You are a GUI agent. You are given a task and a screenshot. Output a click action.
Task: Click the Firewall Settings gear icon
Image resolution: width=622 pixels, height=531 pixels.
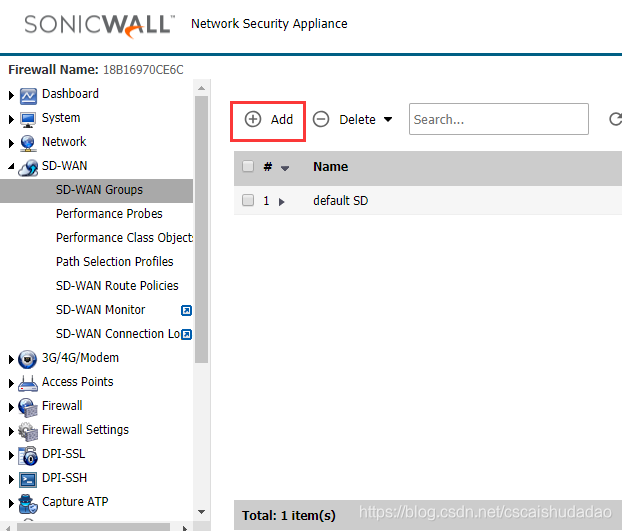coord(28,431)
